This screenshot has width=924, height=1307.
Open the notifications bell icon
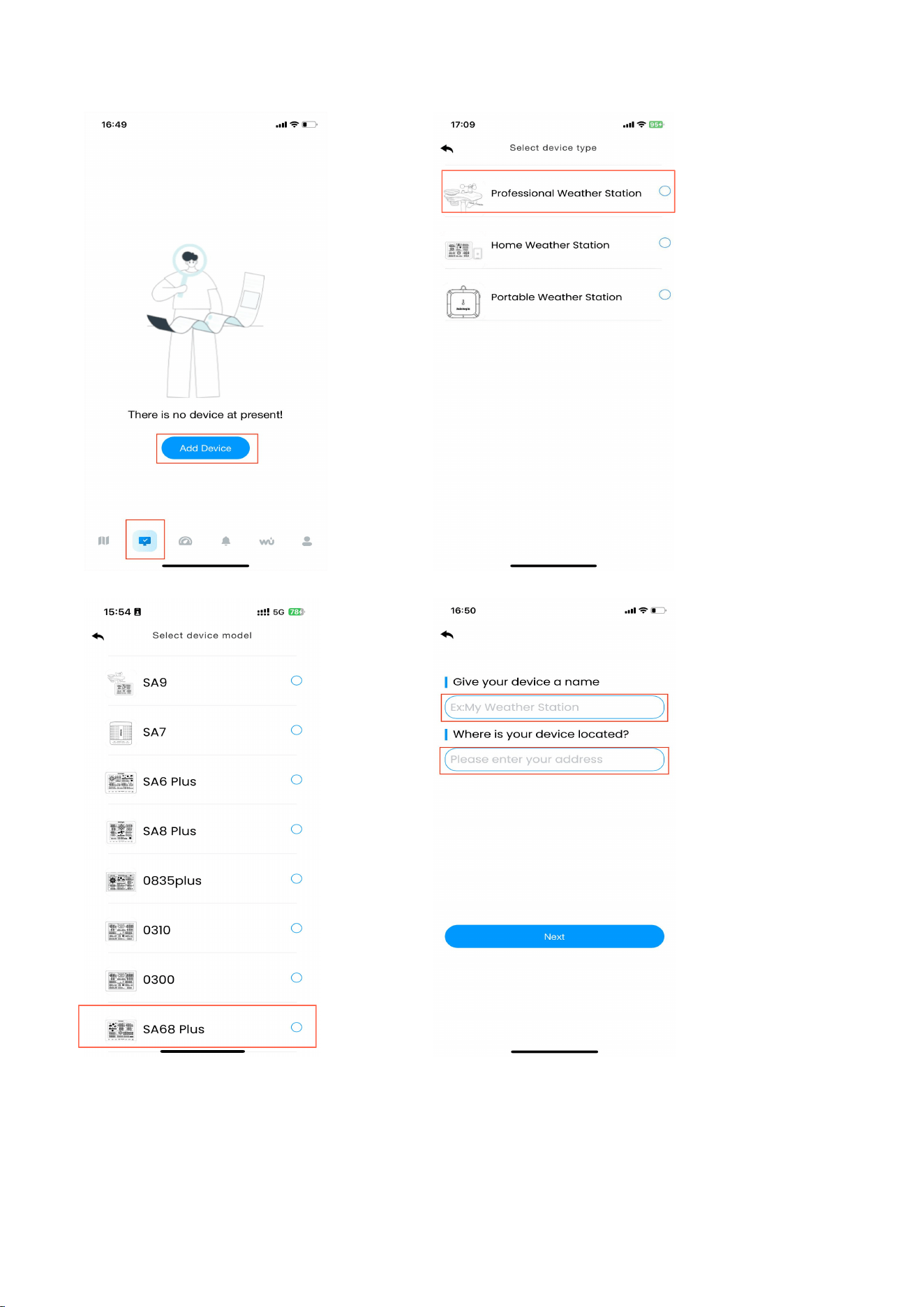click(226, 541)
